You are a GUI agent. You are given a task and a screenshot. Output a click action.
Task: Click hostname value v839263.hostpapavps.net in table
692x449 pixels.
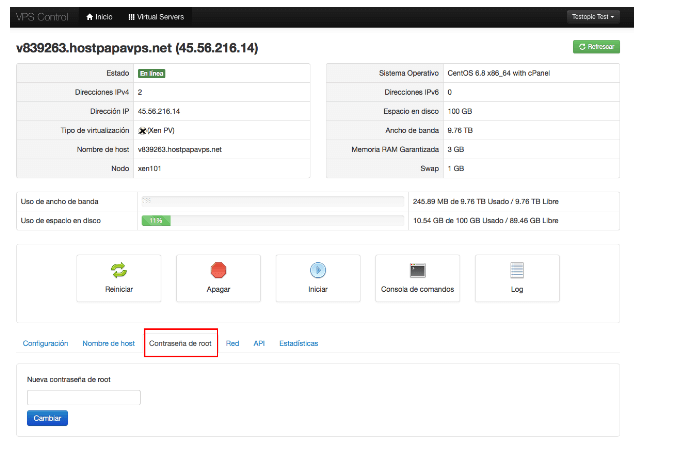click(x=180, y=149)
